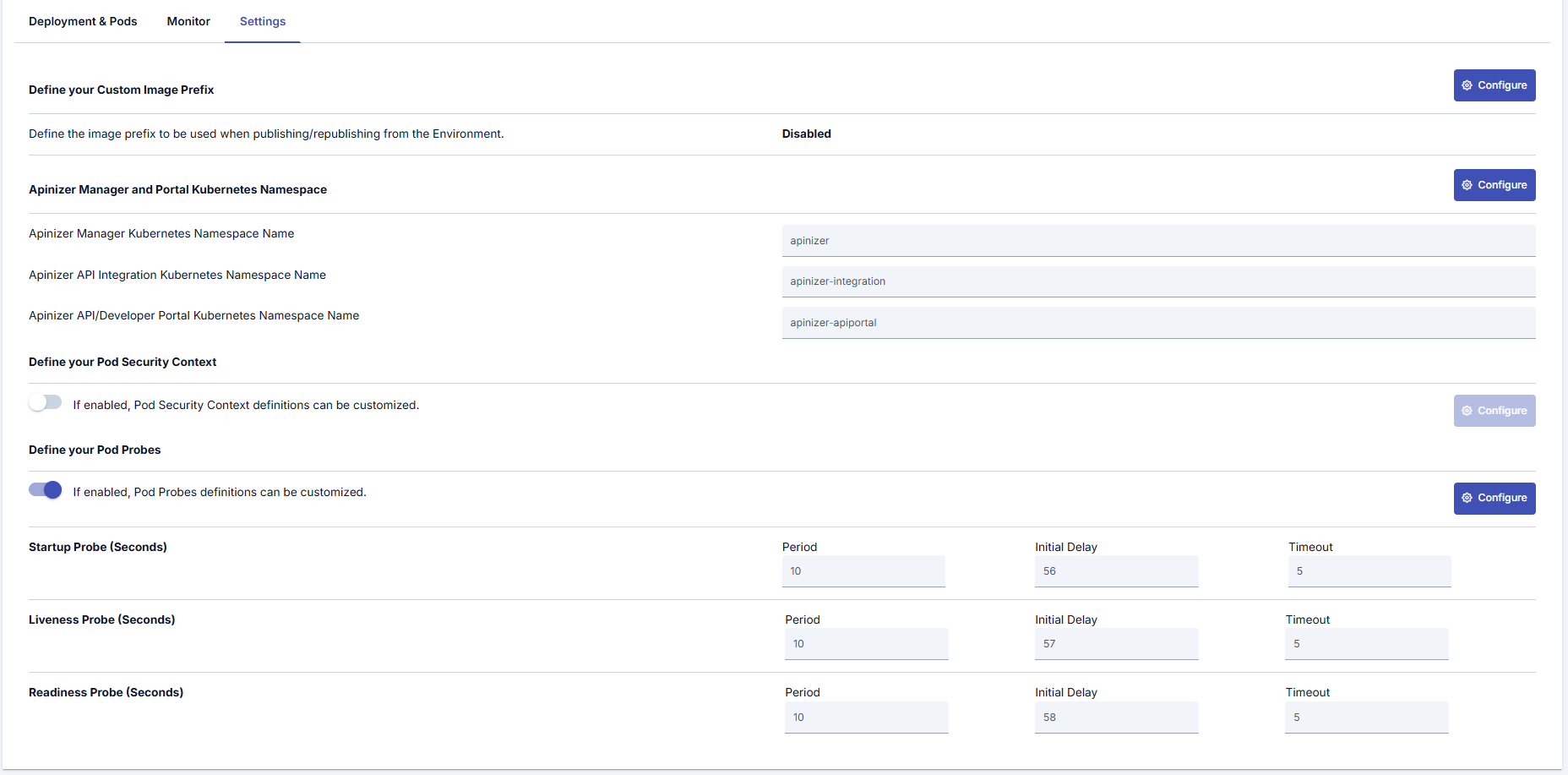Click the image prefix description text
1568x775 pixels.
(x=266, y=134)
